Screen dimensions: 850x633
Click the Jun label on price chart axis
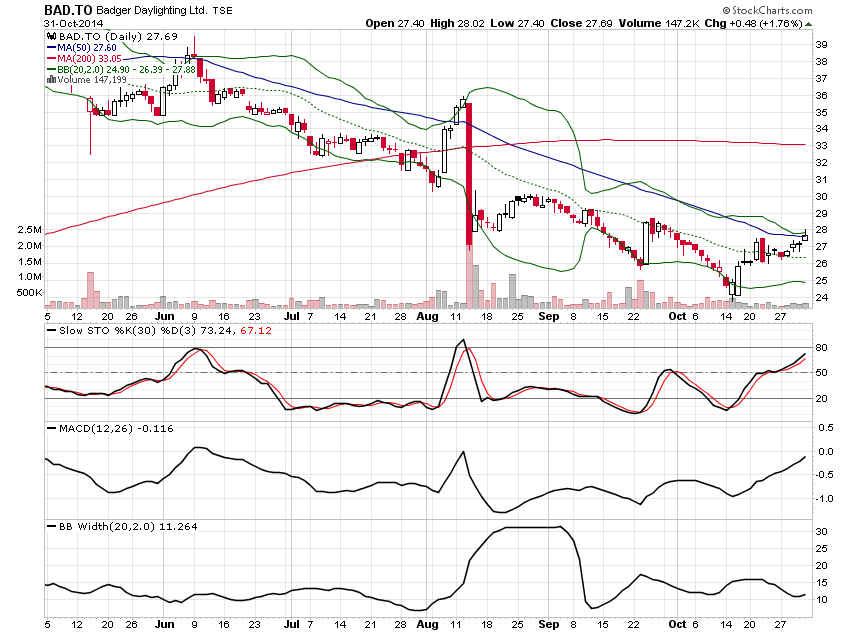[165, 316]
